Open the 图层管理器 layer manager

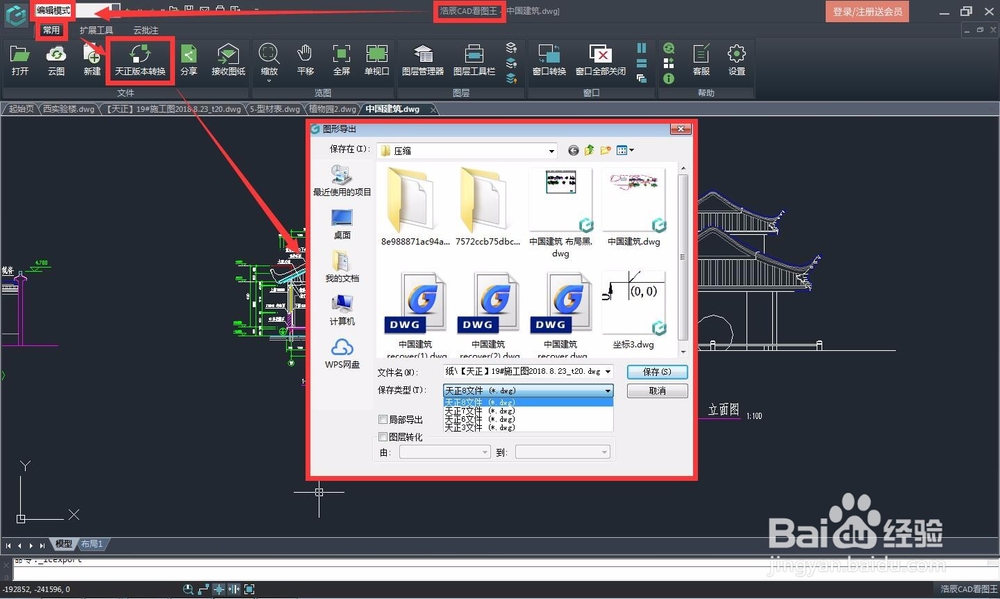[x=423, y=61]
